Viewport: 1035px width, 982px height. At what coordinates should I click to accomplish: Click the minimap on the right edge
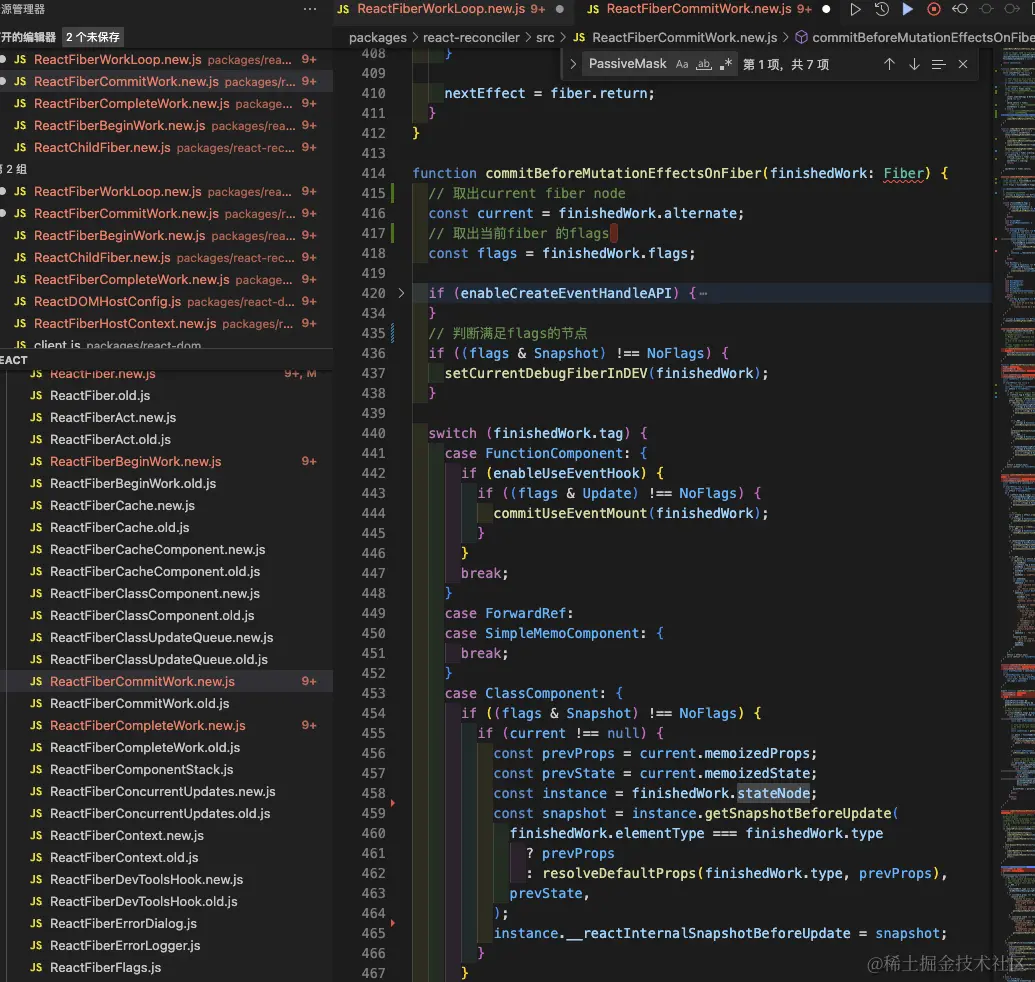(x=1017, y=515)
